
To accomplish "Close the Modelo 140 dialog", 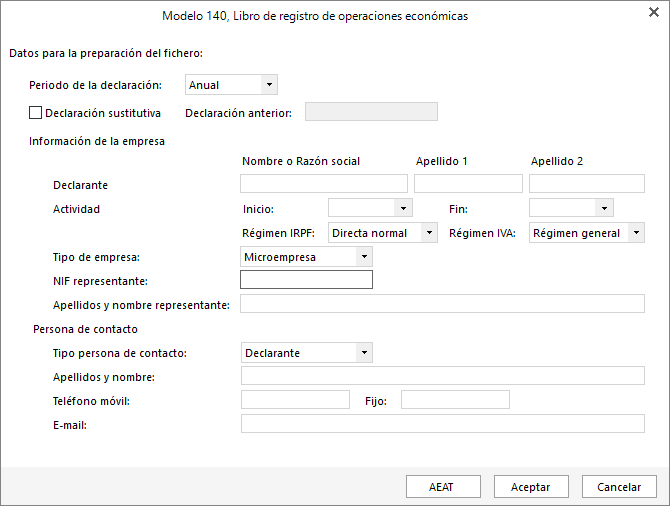I will tap(653, 12).
